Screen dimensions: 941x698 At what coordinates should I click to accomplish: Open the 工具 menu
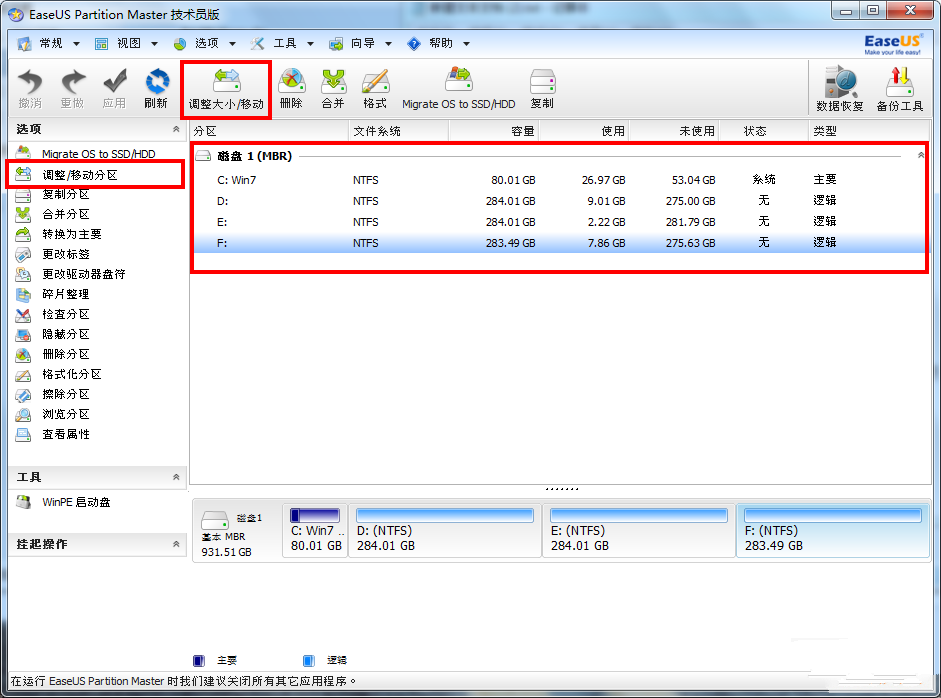282,43
